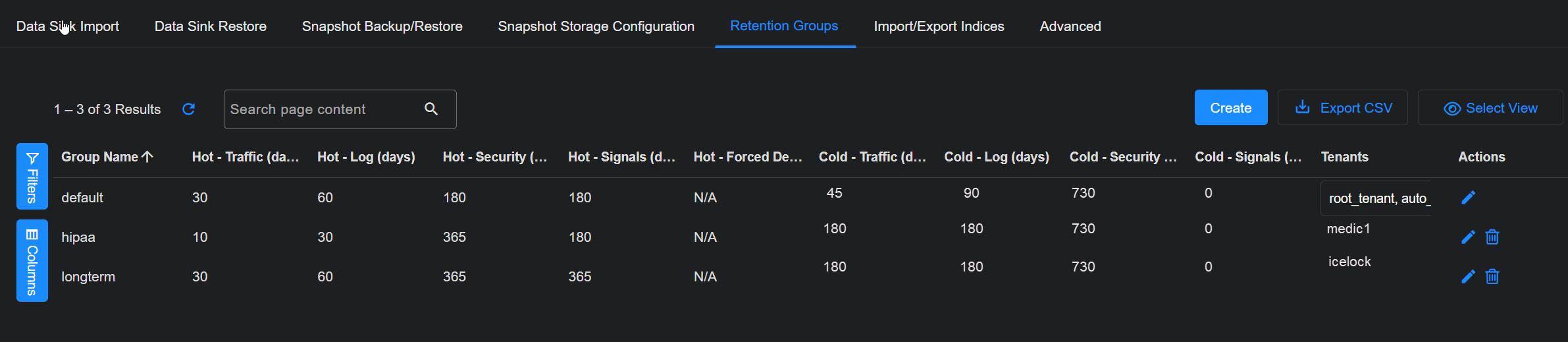Viewport: 1568px width, 342px height.
Task: Sort by Hot - Log (days) column
Action: coord(366,157)
